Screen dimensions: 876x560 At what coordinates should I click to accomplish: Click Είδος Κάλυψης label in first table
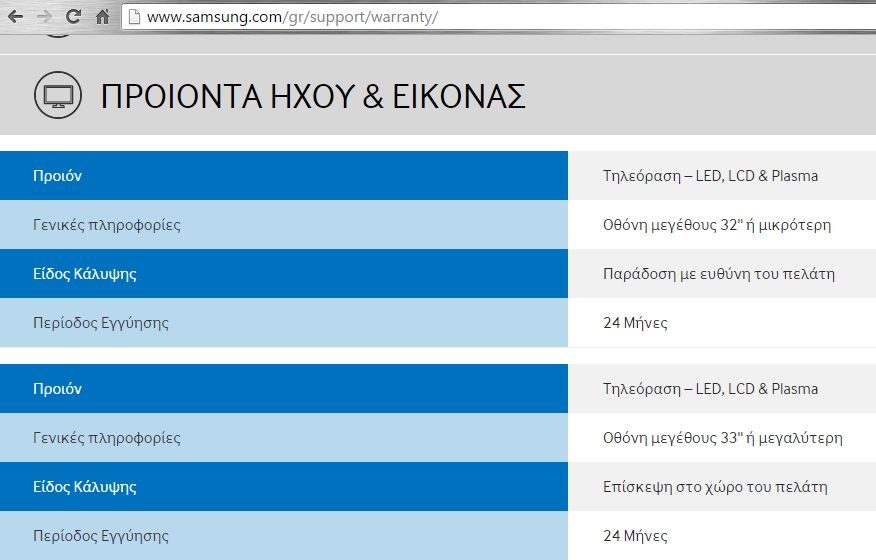(x=84, y=274)
